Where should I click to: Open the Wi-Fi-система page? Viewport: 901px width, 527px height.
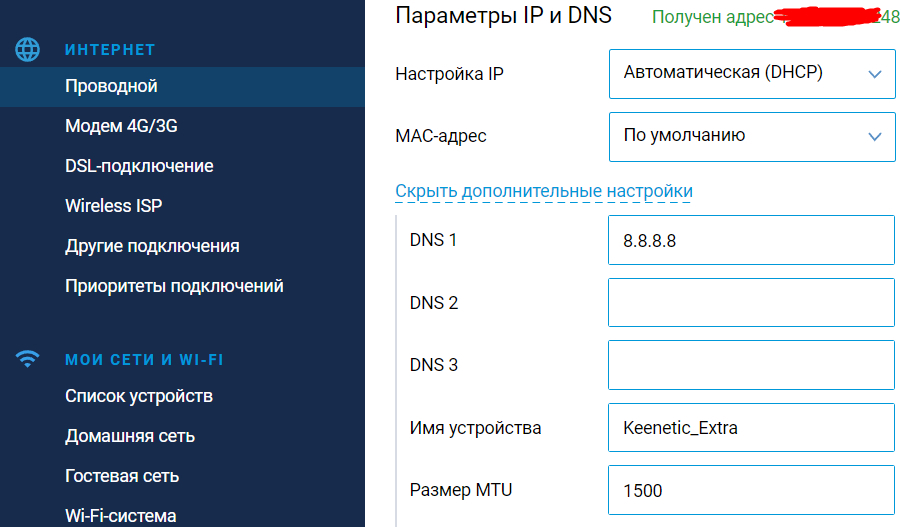click(120, 516)
